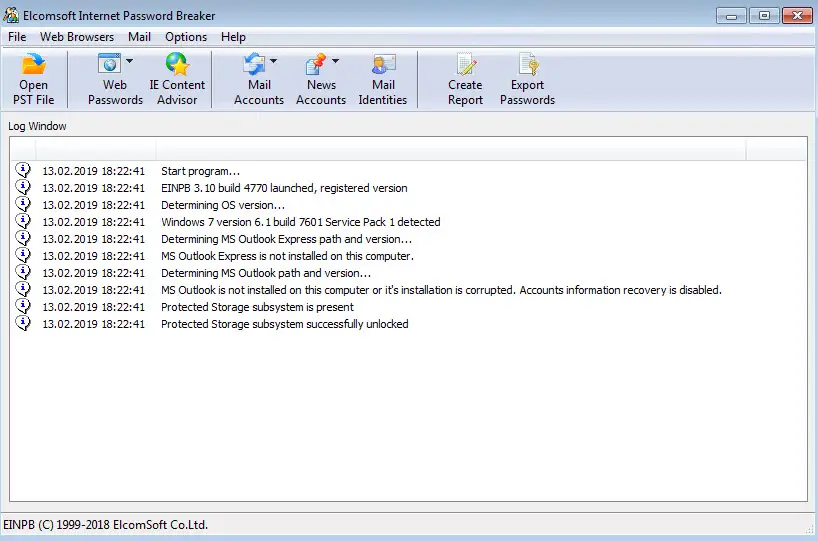The height and width of the screenshot is (541, 818).
Task: Click the Mail Accounts toolbar icon
Action: pos(255,64)
